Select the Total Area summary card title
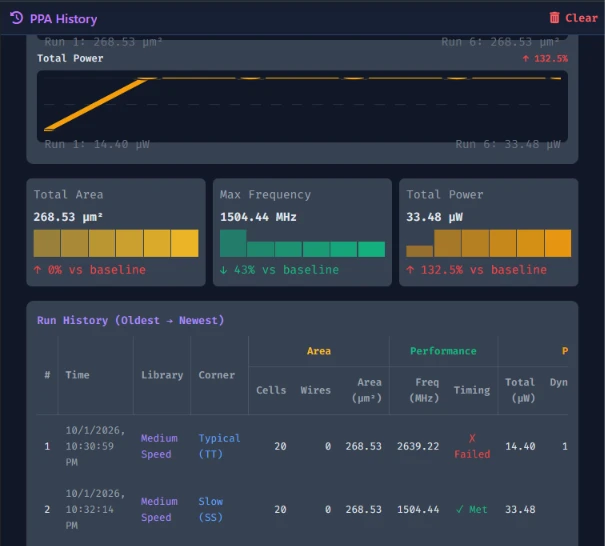The image size is (605, 546). click(68, 194)
